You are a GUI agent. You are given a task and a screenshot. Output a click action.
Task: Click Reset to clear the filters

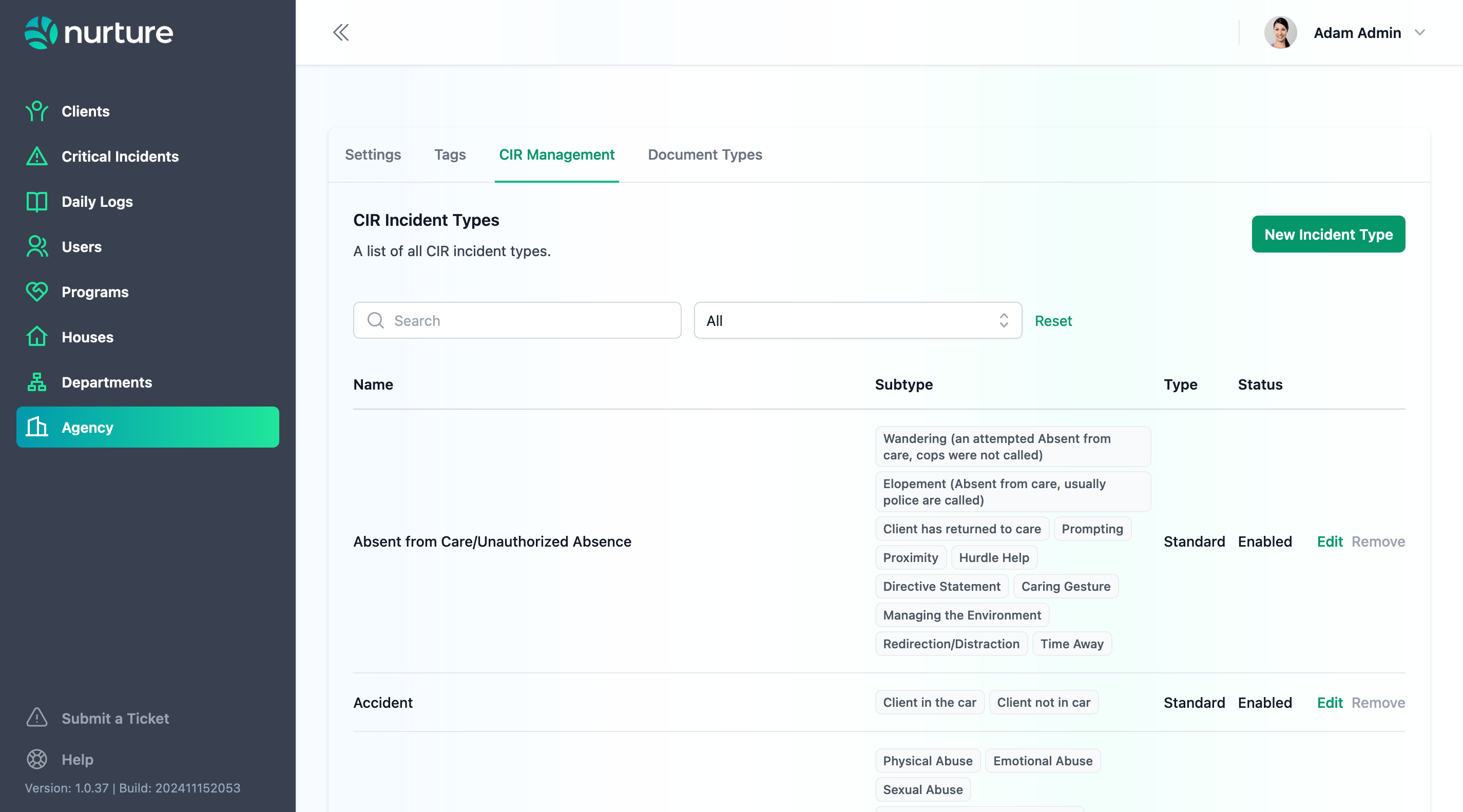tap(1053, 321)
